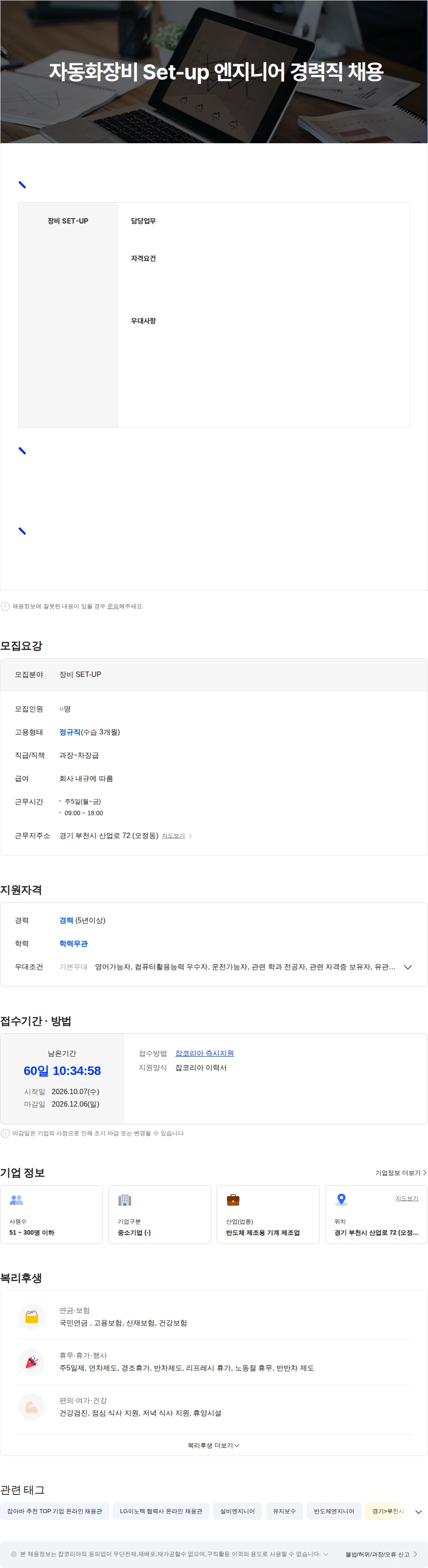Image resolution: width=428 pixels, height=1568 pixels.
Task: Click the job banner title image
Action: tap(214, 72)
